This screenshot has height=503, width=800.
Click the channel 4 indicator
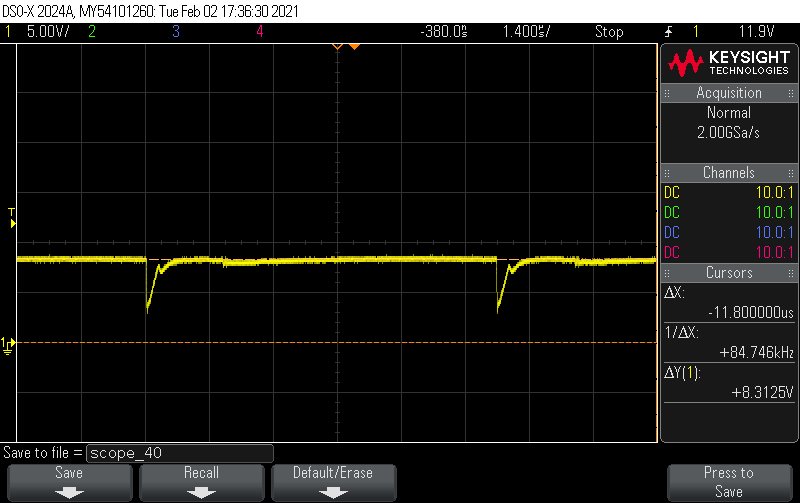pos(260,32)
